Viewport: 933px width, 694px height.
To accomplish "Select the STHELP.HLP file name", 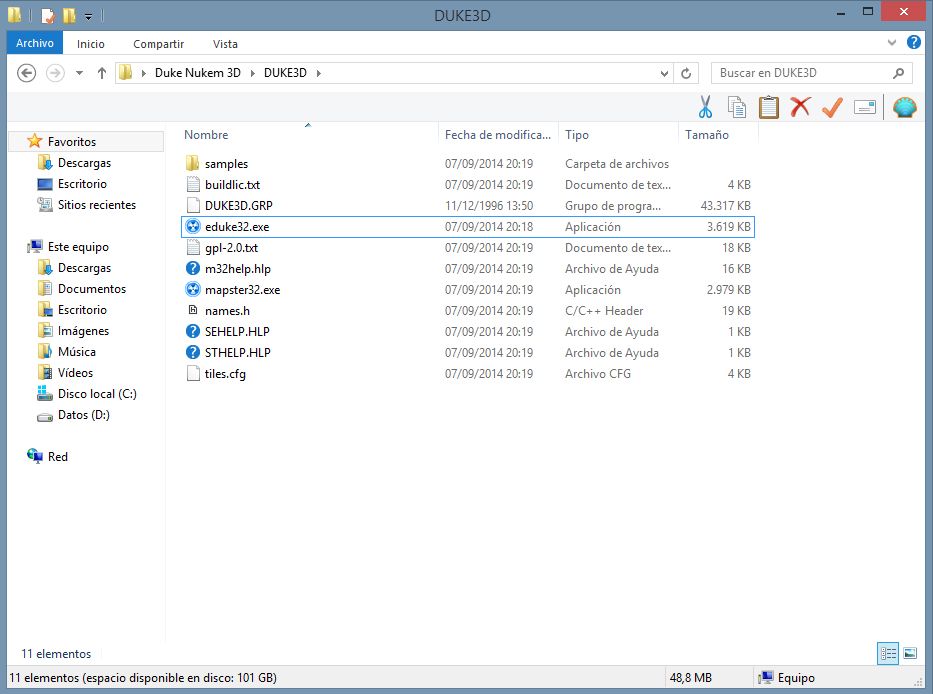I will [237, 353].
